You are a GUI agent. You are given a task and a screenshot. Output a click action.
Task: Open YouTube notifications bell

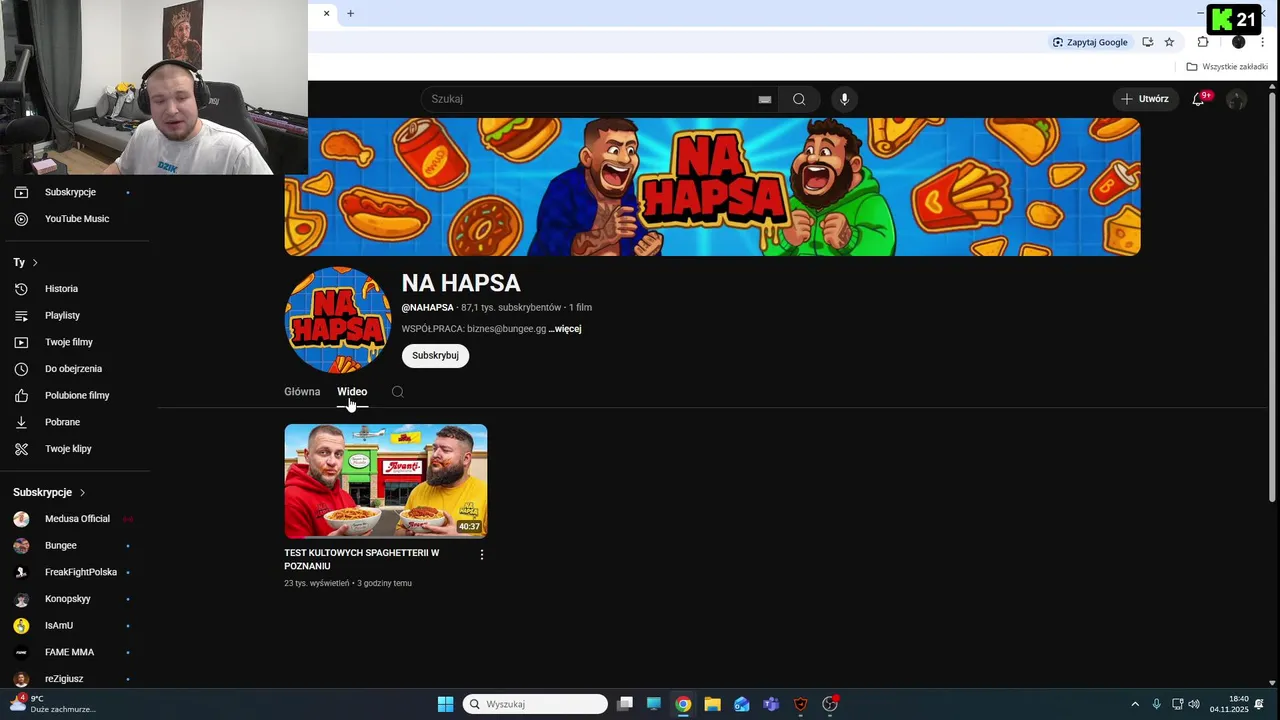coord(1198,99)
